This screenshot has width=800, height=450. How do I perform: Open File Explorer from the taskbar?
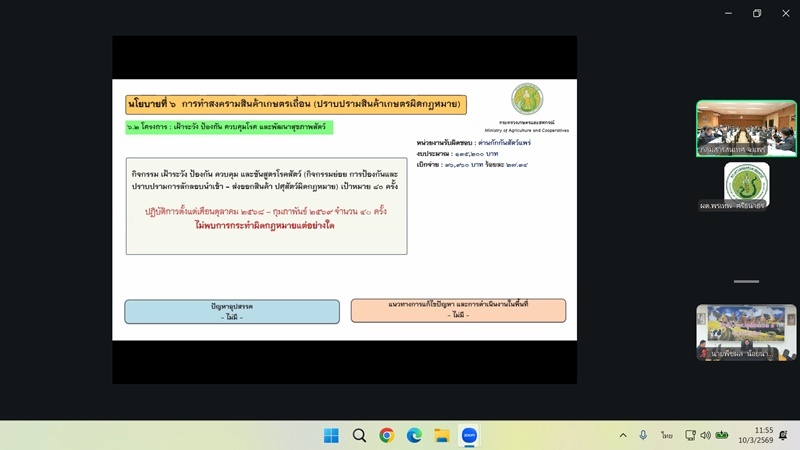point(441,435)
